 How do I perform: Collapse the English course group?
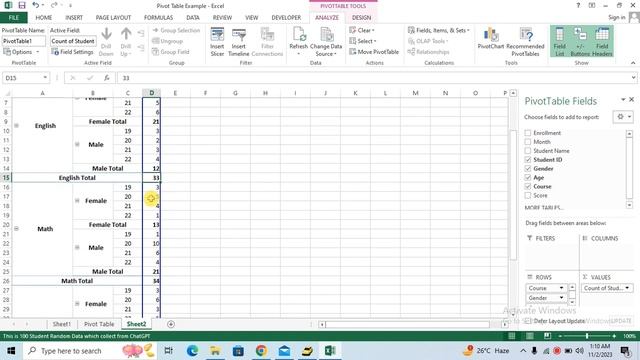(x=16, y=126)
